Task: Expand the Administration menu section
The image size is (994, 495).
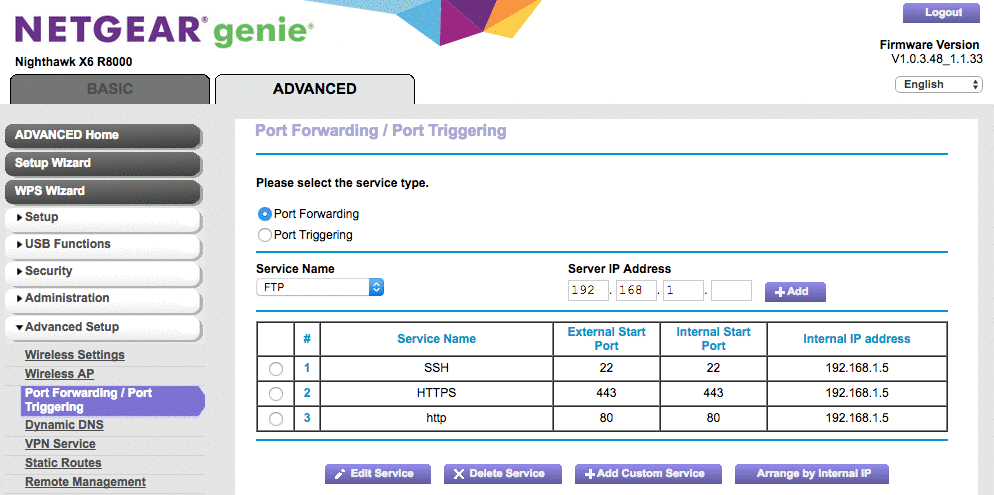Action: [x=103, y=299]
